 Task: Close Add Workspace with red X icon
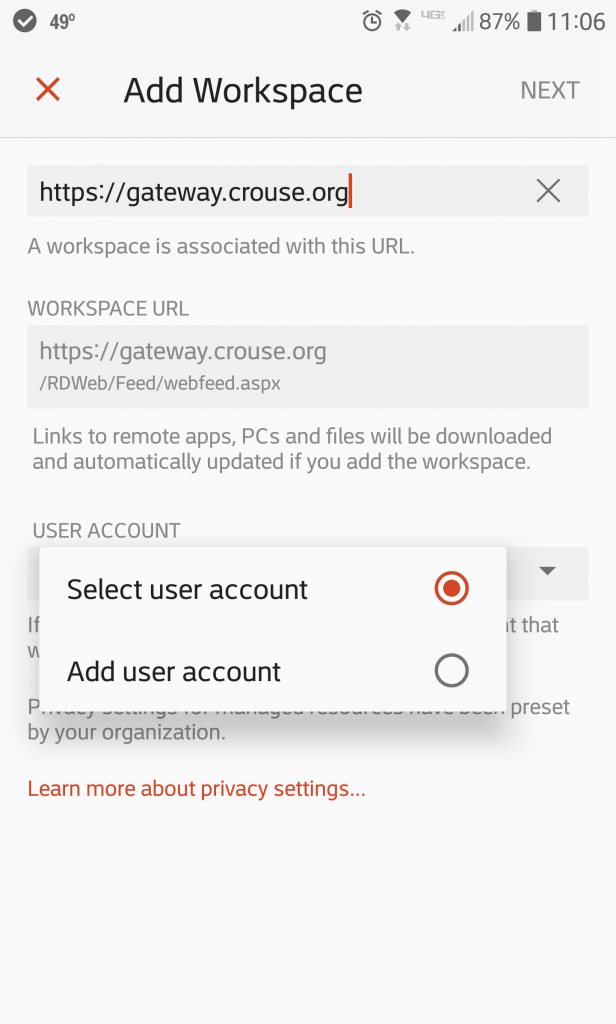(x=48, y=89)
